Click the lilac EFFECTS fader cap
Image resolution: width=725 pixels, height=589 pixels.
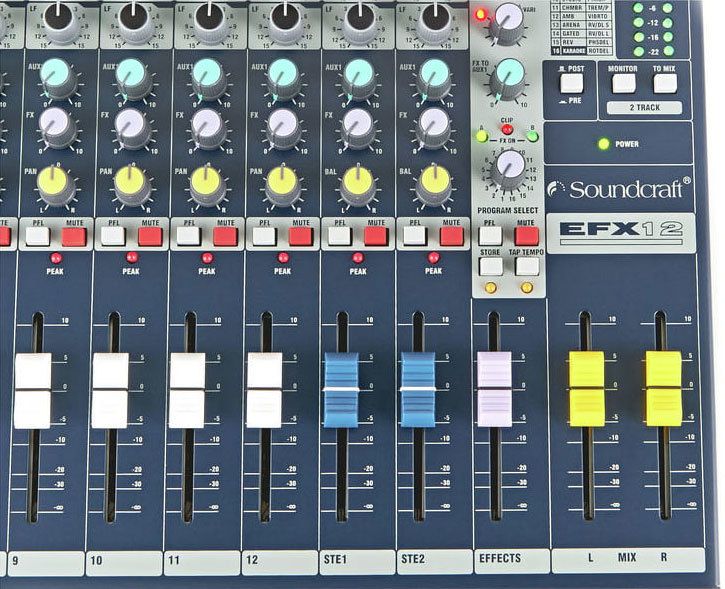[x=494, y=389]
